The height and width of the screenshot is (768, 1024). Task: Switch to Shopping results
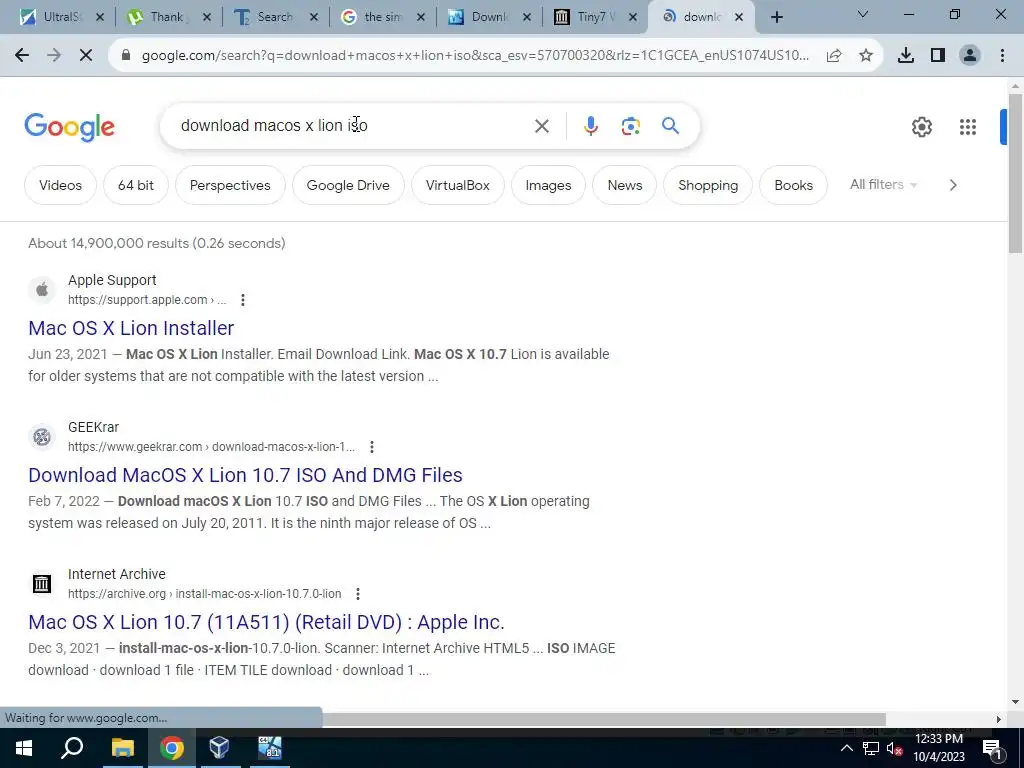(708, 185)
